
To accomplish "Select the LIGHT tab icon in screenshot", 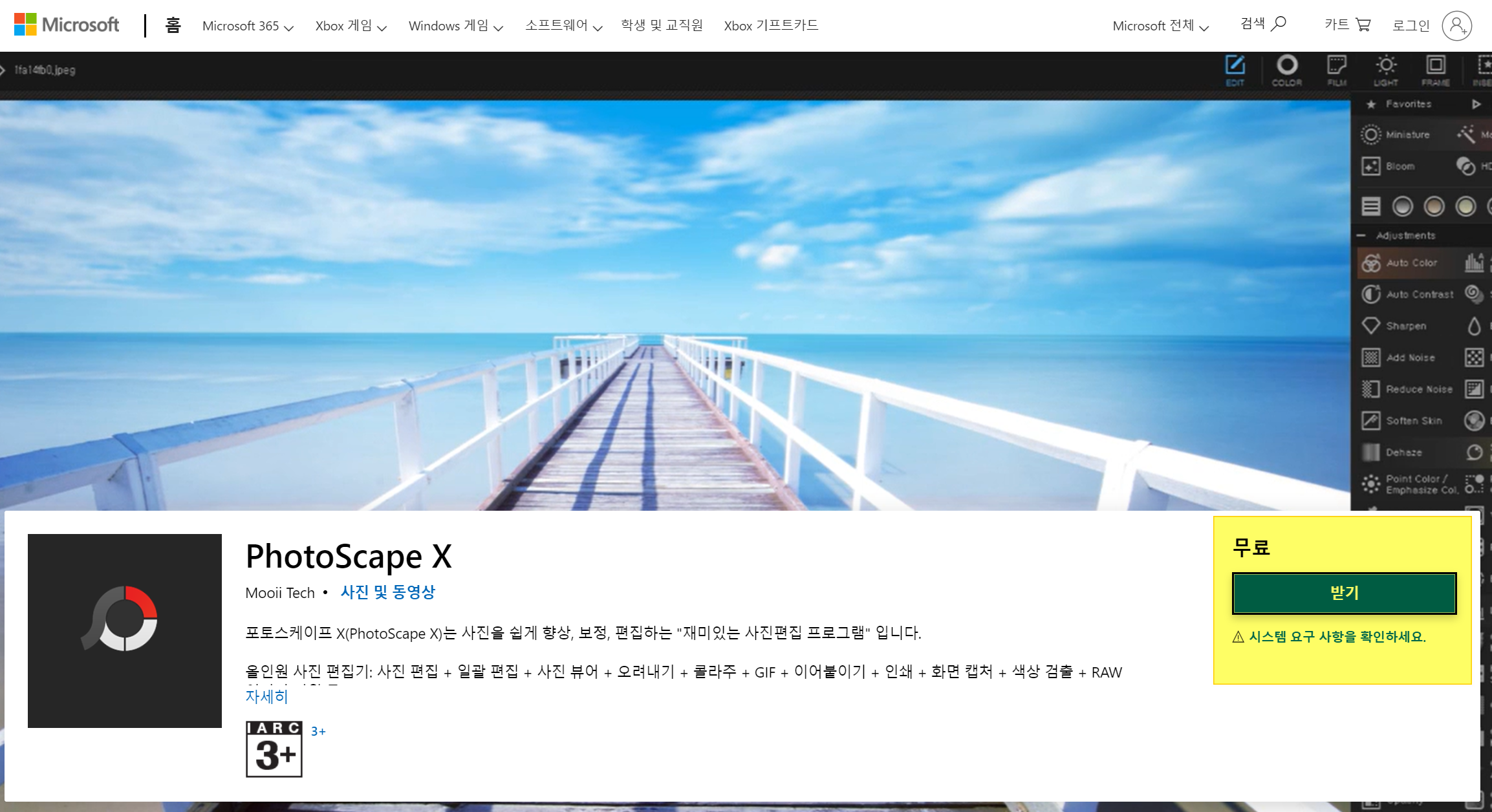I will [1386, 70].
